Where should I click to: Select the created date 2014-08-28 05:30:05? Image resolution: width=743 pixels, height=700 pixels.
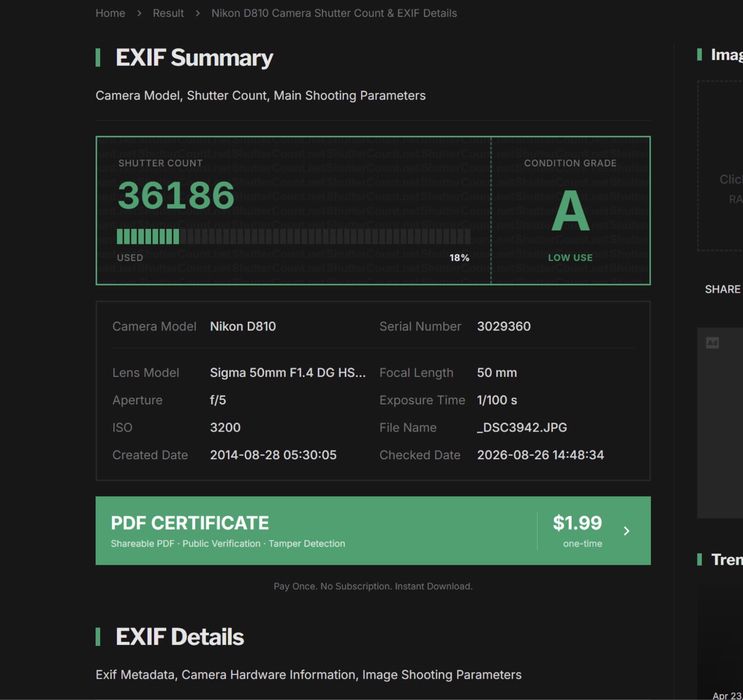[273, 455]
